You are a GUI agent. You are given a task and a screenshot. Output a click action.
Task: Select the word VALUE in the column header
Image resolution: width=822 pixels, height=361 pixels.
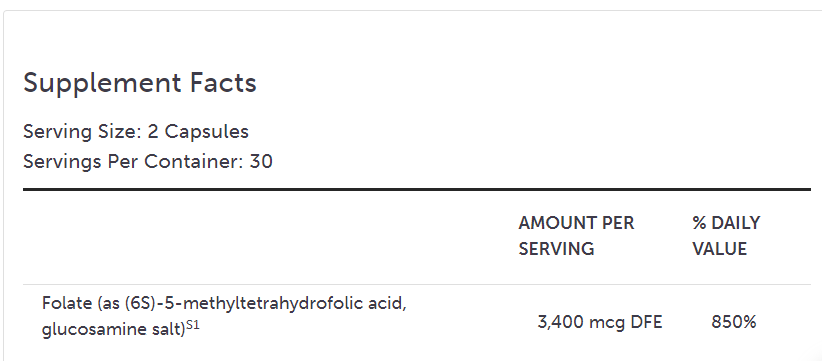click(x=719, y=249)
